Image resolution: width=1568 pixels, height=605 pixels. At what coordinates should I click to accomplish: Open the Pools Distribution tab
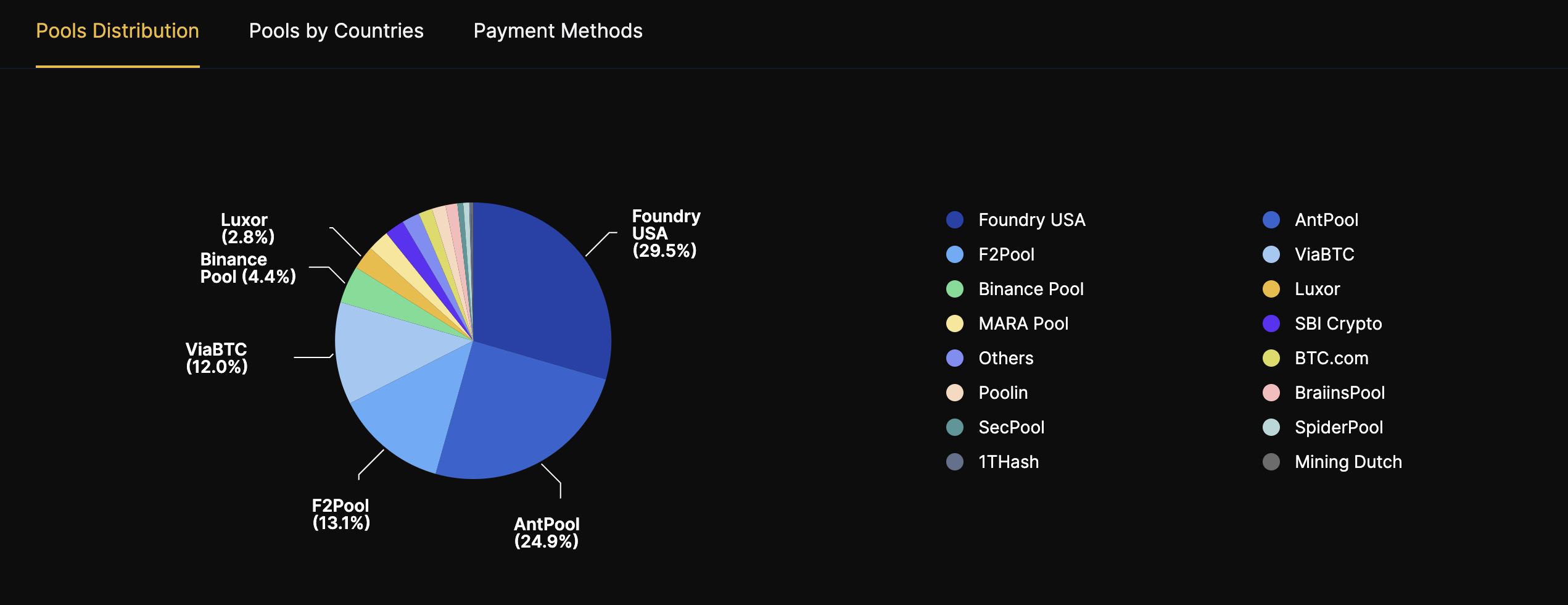pos(118,31)
